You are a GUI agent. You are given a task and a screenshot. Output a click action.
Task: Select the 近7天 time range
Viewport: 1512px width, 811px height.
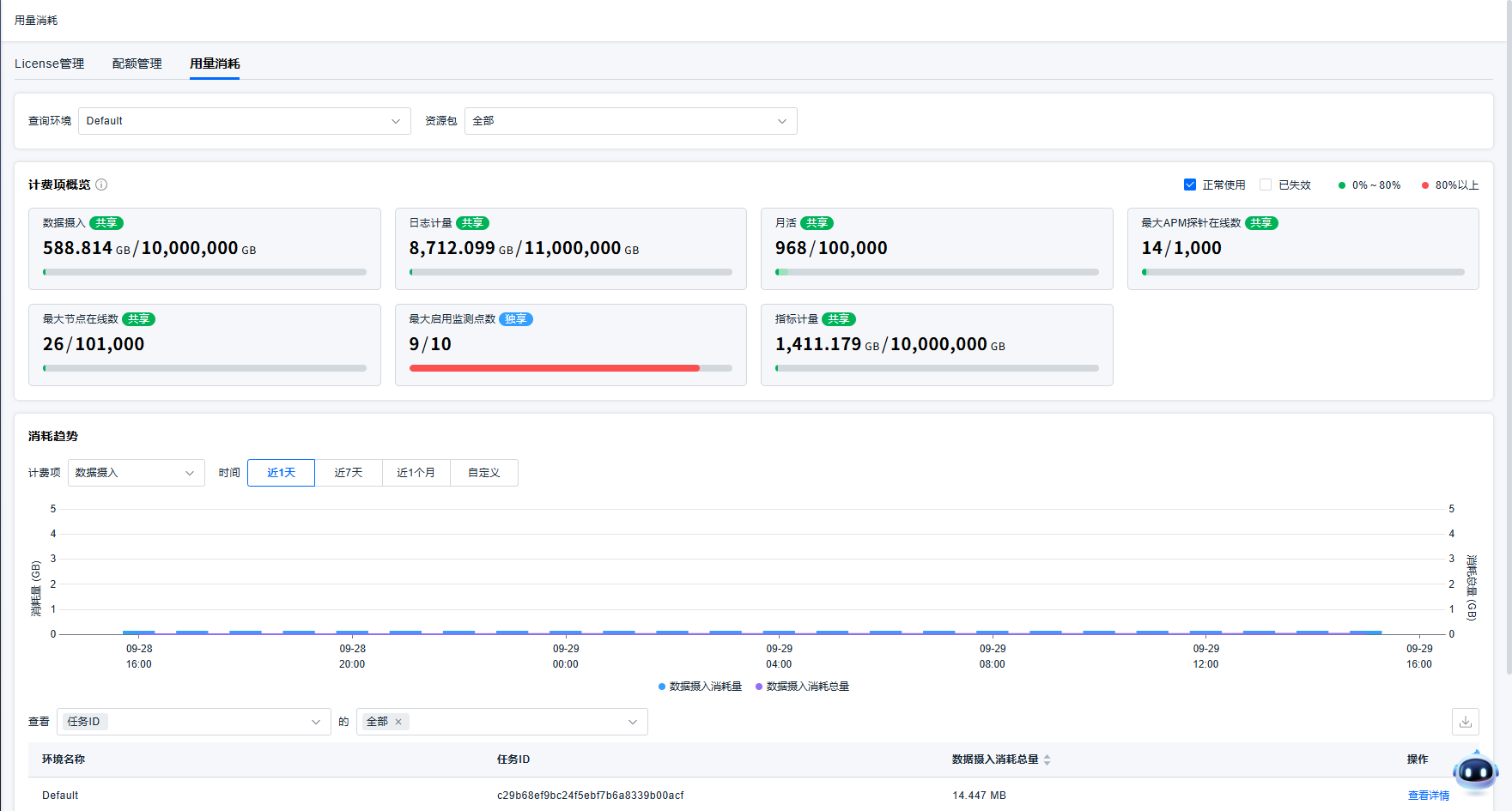[349, 473]
